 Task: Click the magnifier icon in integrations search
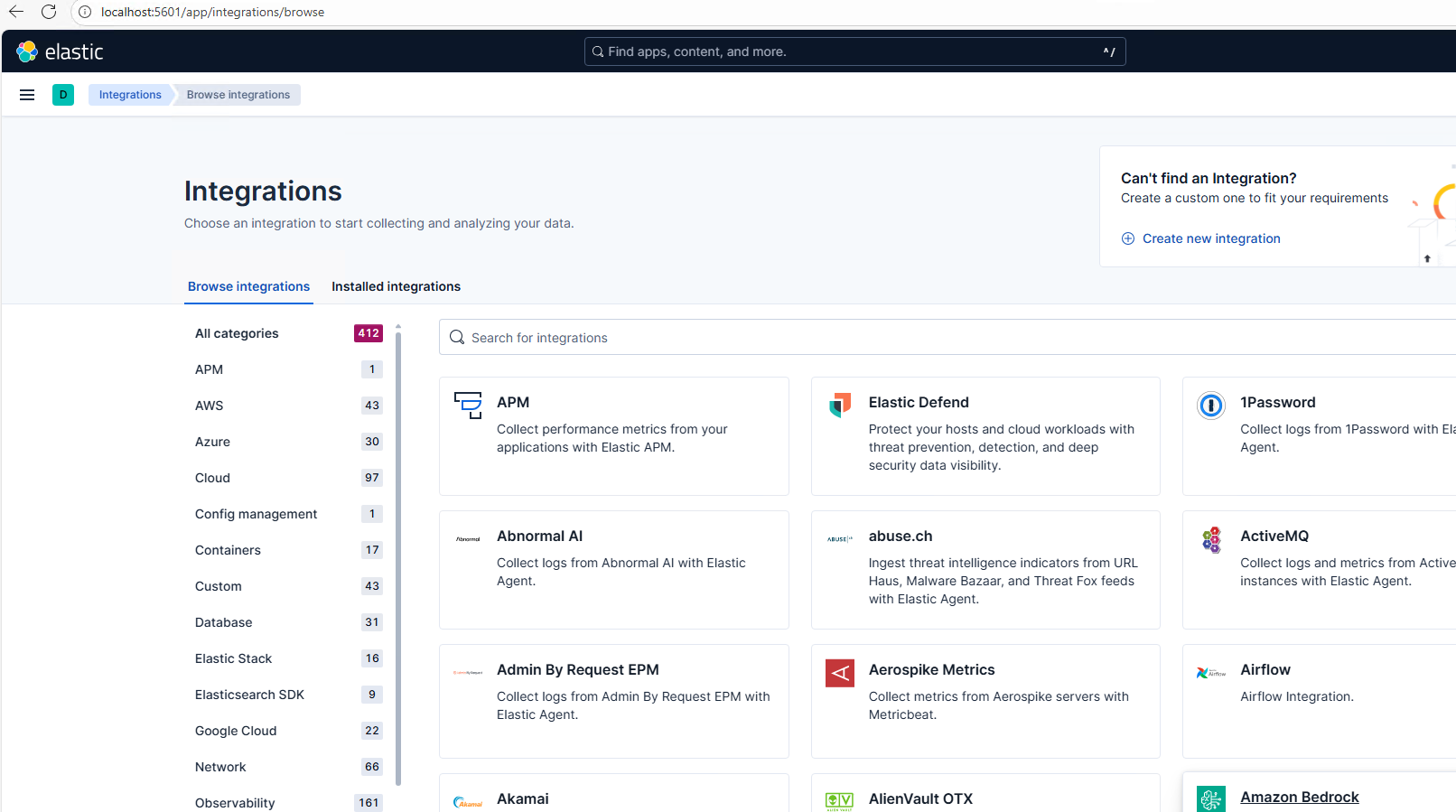pyautogui.click(x=457, y=337)
